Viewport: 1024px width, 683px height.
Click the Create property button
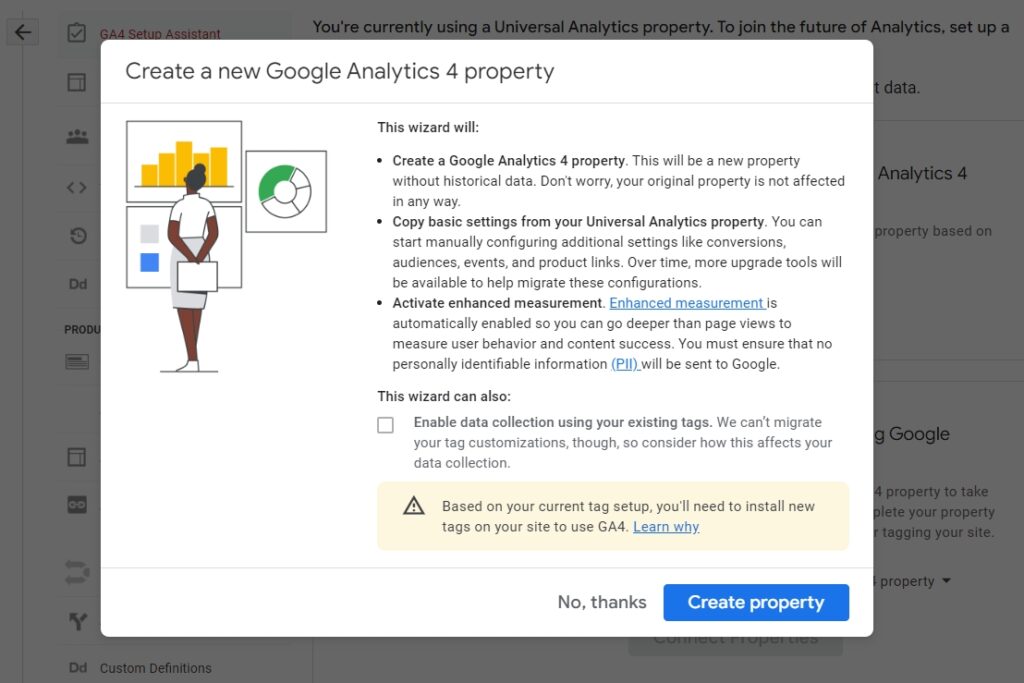pos(756,602)
